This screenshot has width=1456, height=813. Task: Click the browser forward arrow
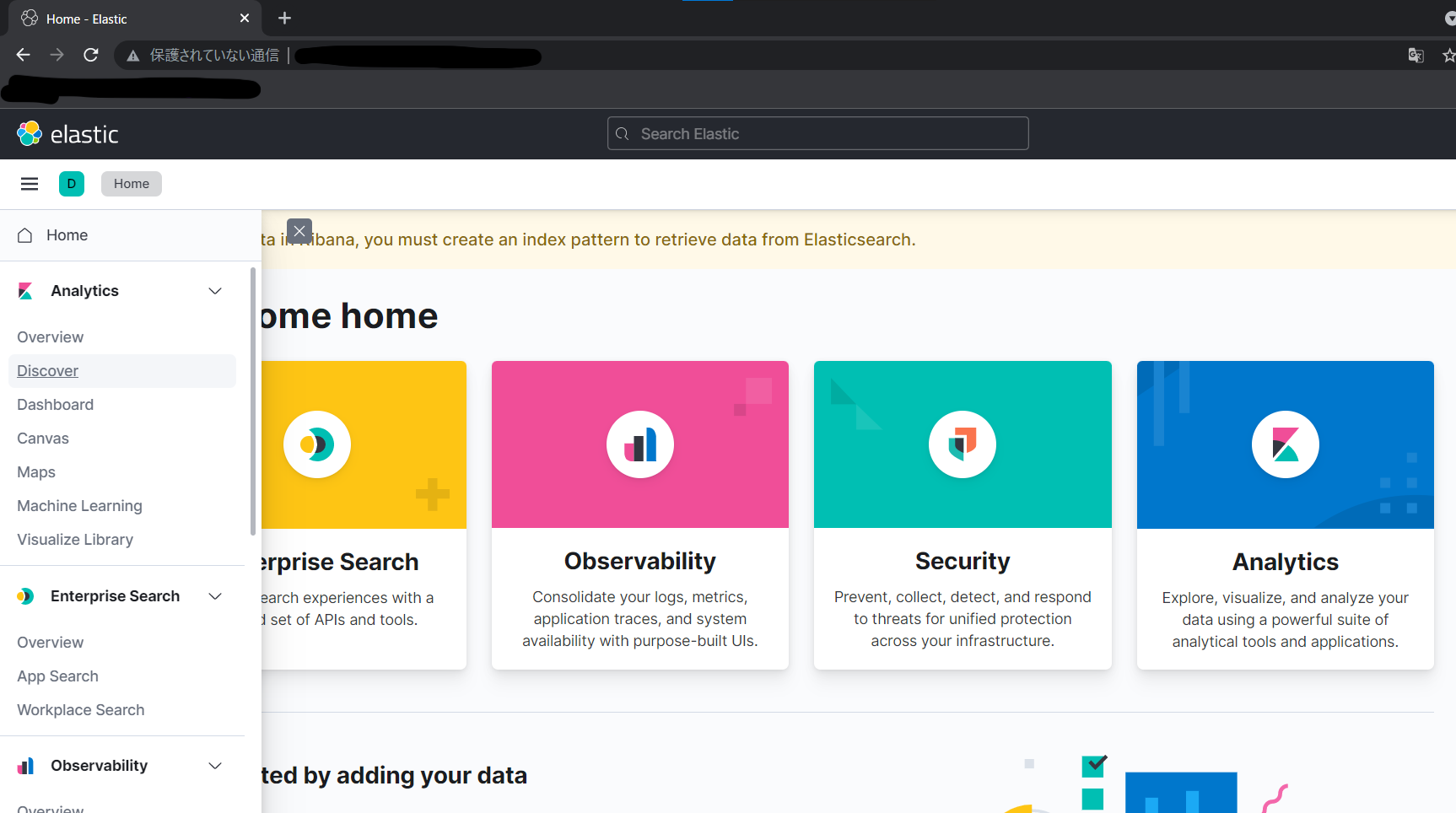tap(57, 55)
